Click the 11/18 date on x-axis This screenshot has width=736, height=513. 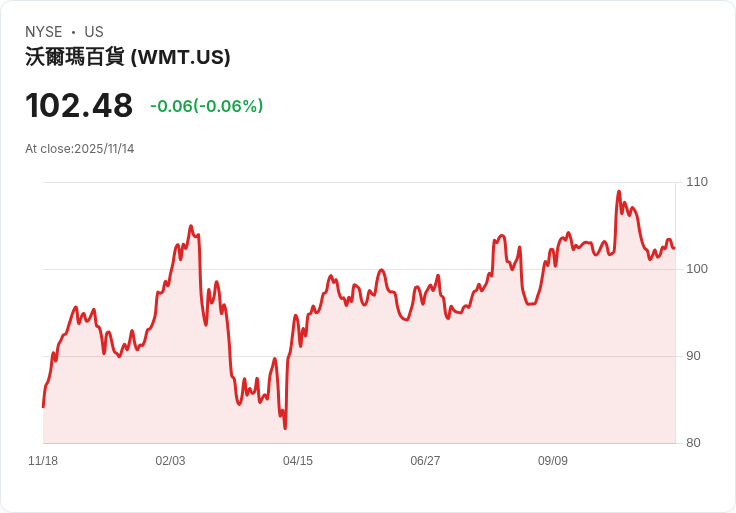pyautogui.click(x=43, y=461)
